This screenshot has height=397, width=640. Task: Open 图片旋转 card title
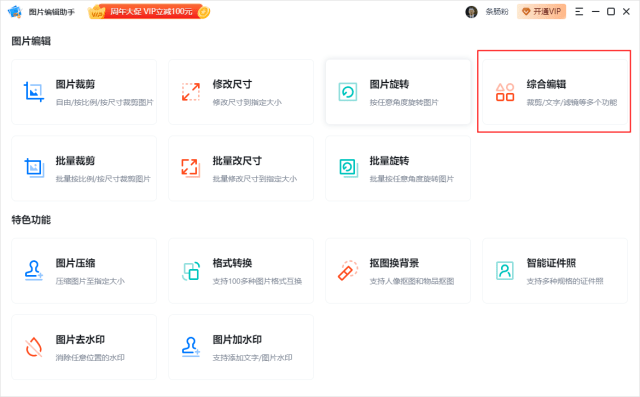[x=389, y=84]
